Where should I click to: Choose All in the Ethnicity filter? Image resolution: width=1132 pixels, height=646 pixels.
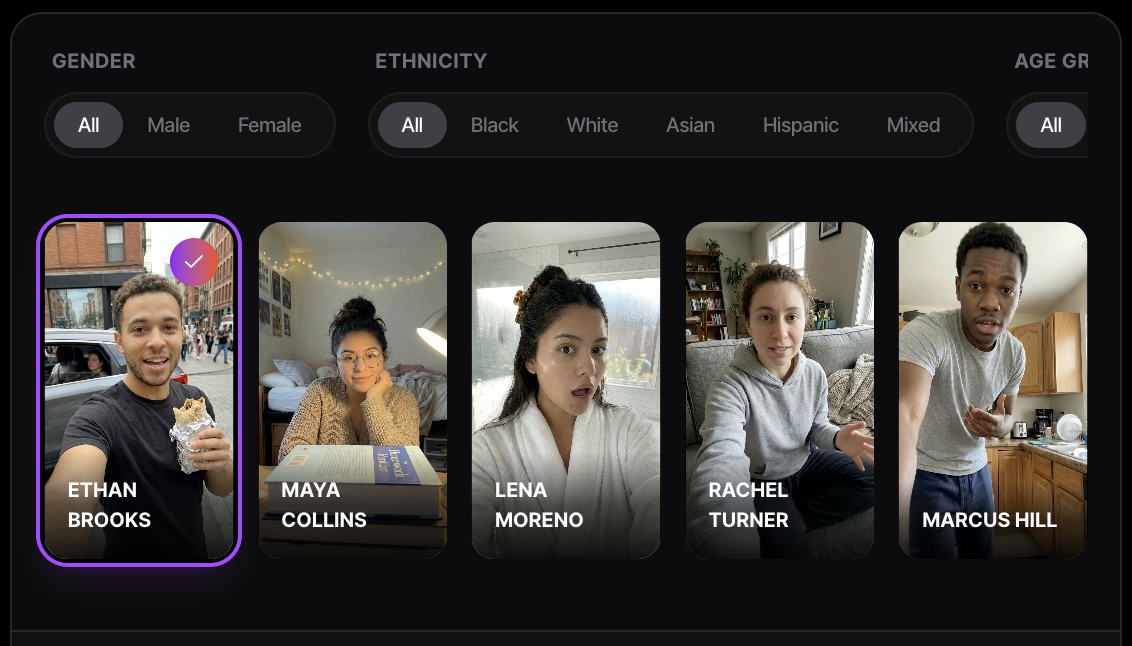(412, 125)
